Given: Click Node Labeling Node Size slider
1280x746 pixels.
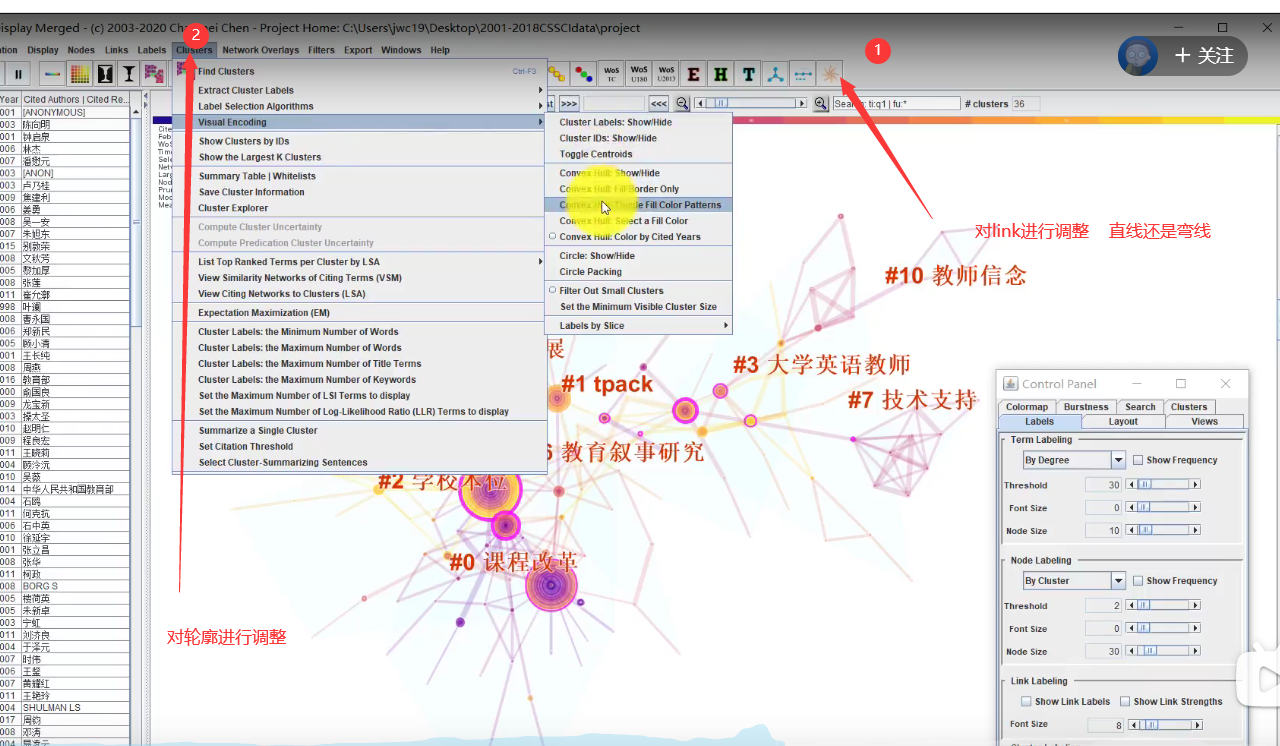Looking at the screenshot, I should [1163, 652].
